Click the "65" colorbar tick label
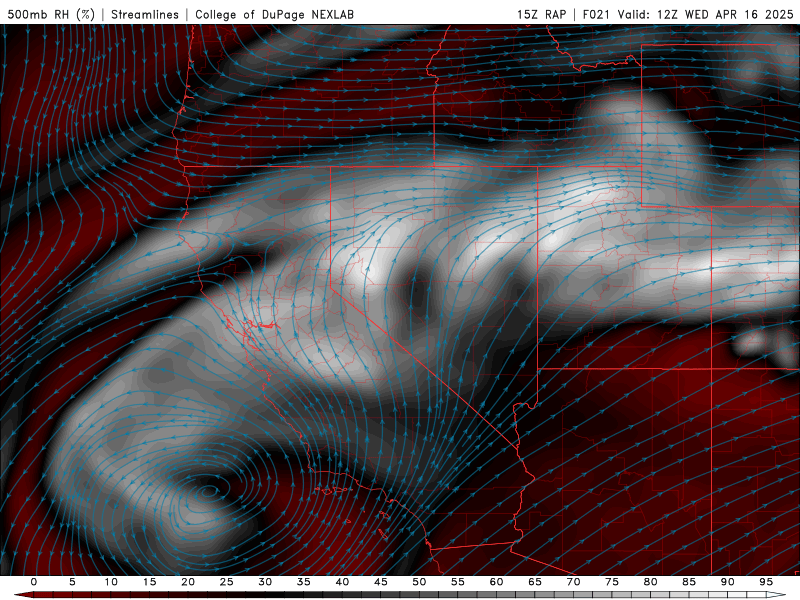The width and height of the screenshot is (800, 600). click(535, 582)
